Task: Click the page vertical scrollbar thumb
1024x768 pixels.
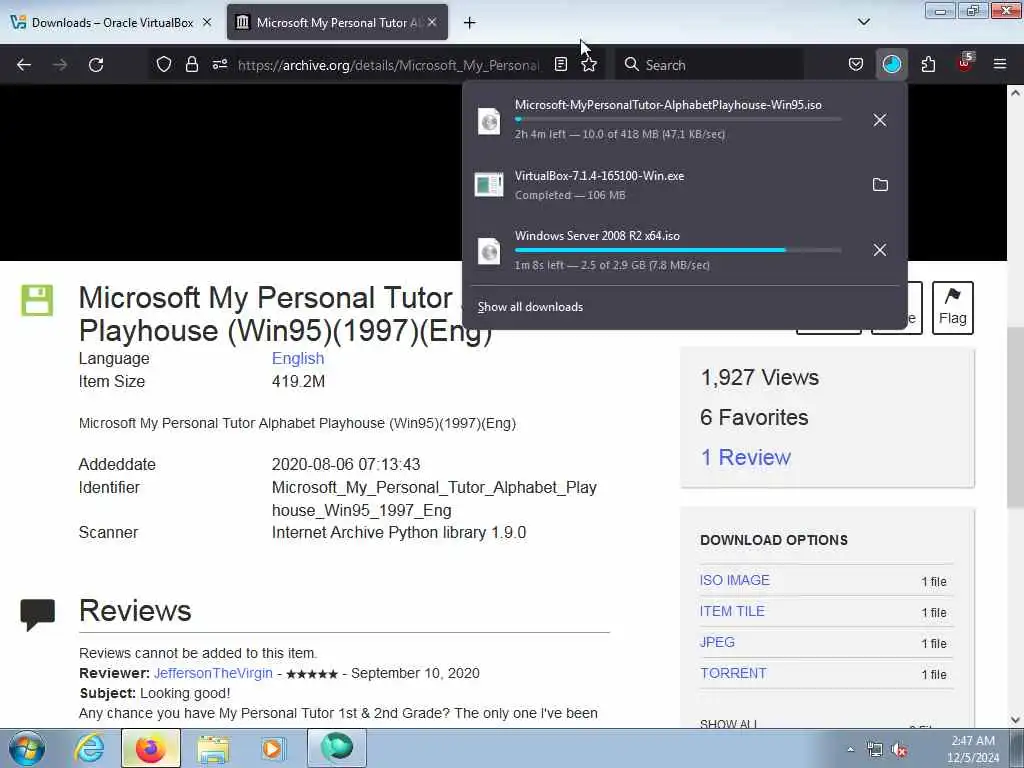Action: click(1015, 418)
